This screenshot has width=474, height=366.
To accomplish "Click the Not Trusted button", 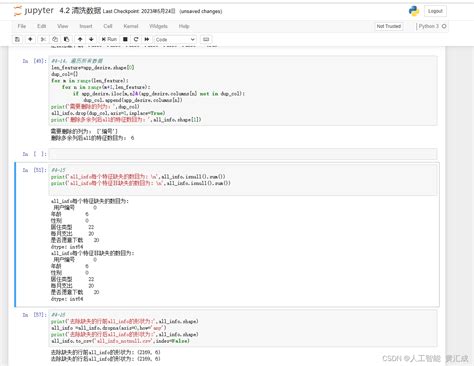I will (x=389, y=26).
